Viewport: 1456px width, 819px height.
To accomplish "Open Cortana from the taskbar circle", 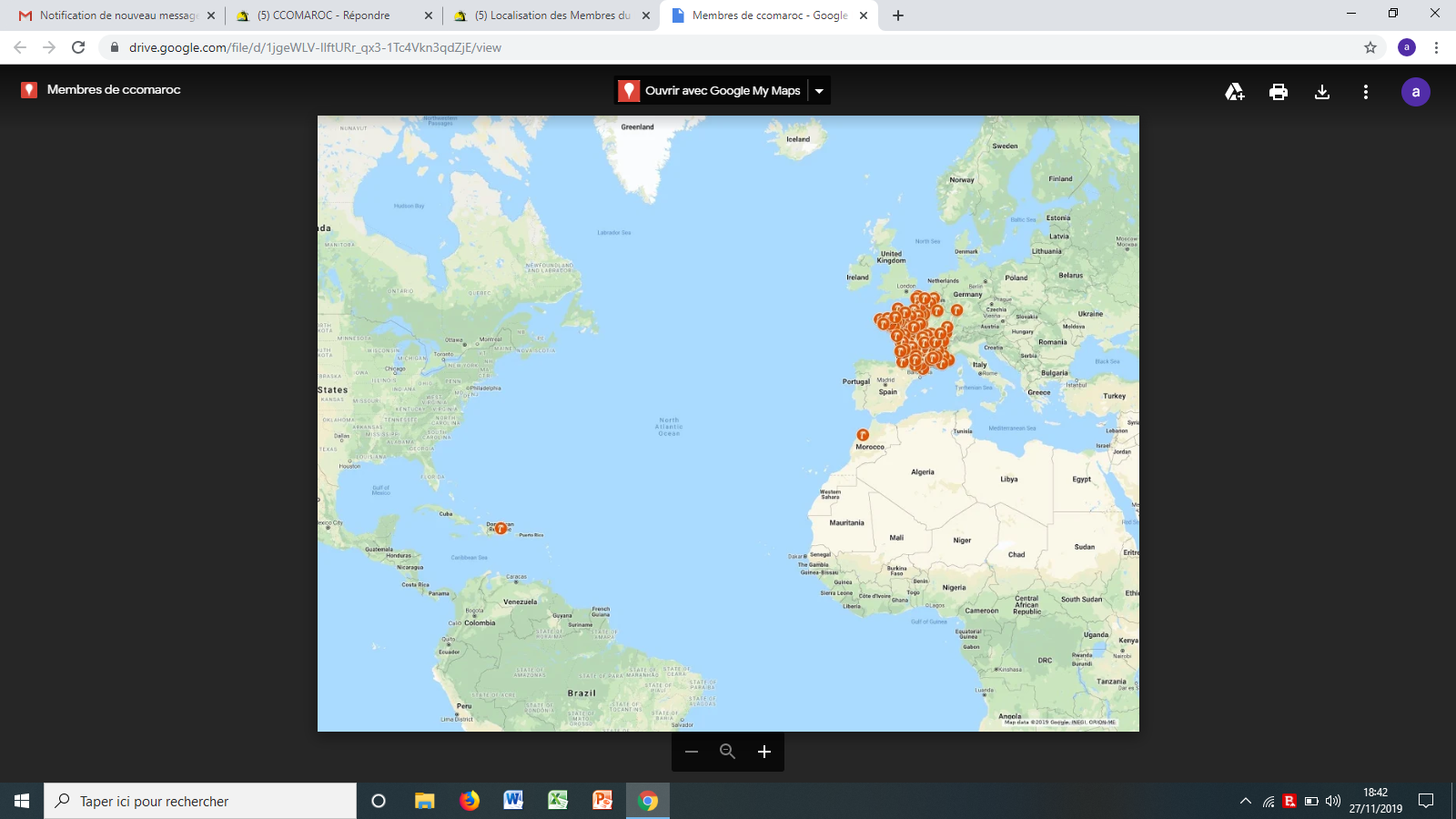I will pyautogui.click(x=379, y=801).
